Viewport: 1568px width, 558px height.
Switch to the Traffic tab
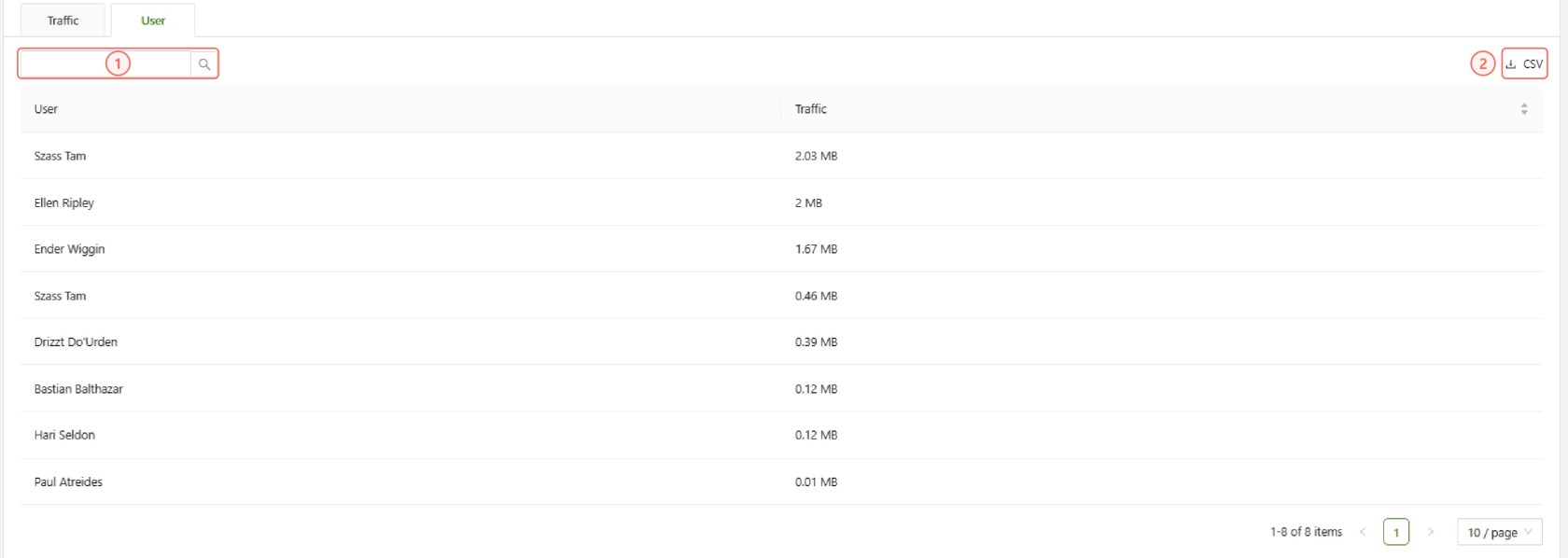pyautogui.click(x=63, y=21)
